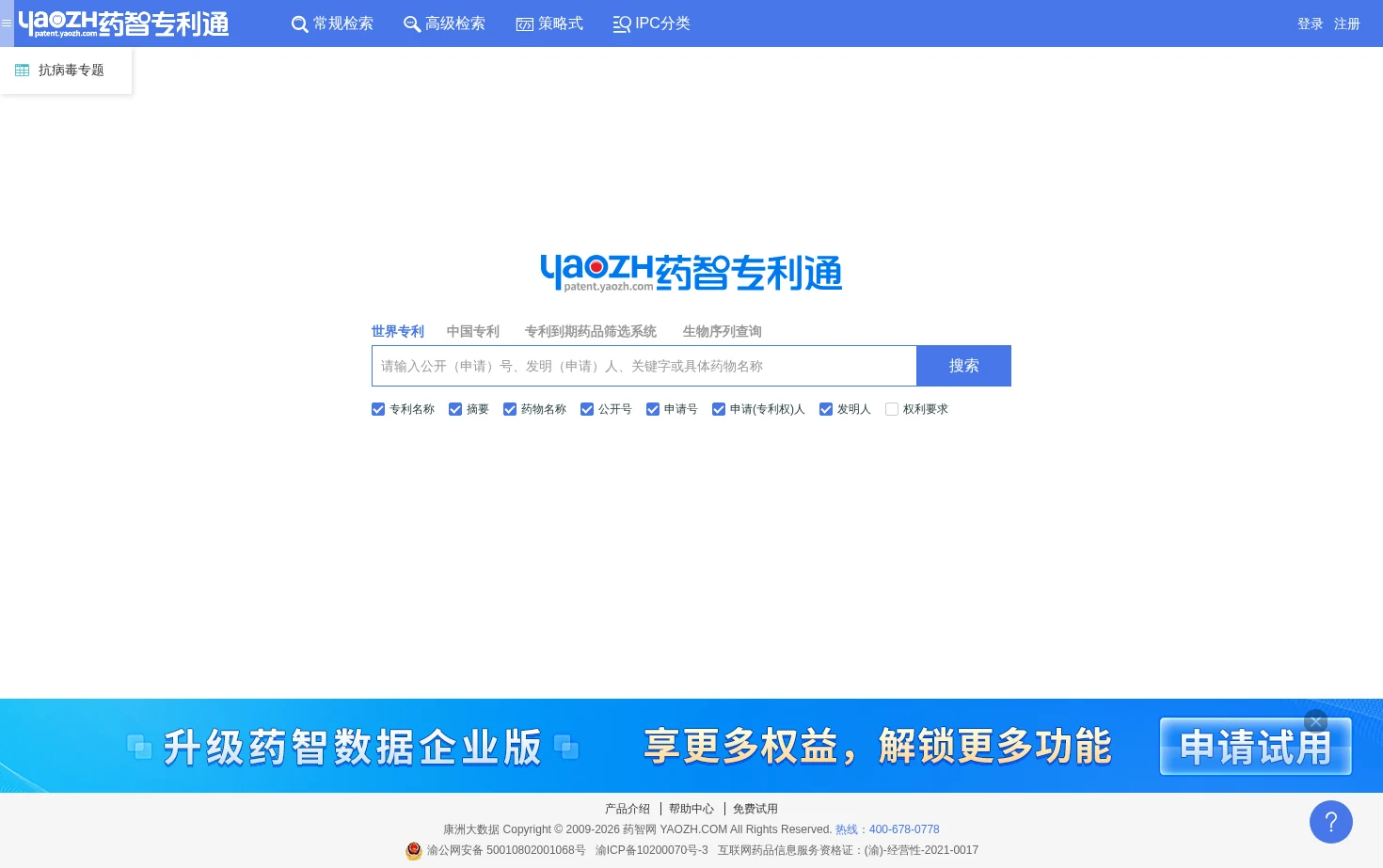Viewport: 1383px width, 868px height.
Task: Click the table icon beside 抗病毒专题
Action: tap(23, 71)
